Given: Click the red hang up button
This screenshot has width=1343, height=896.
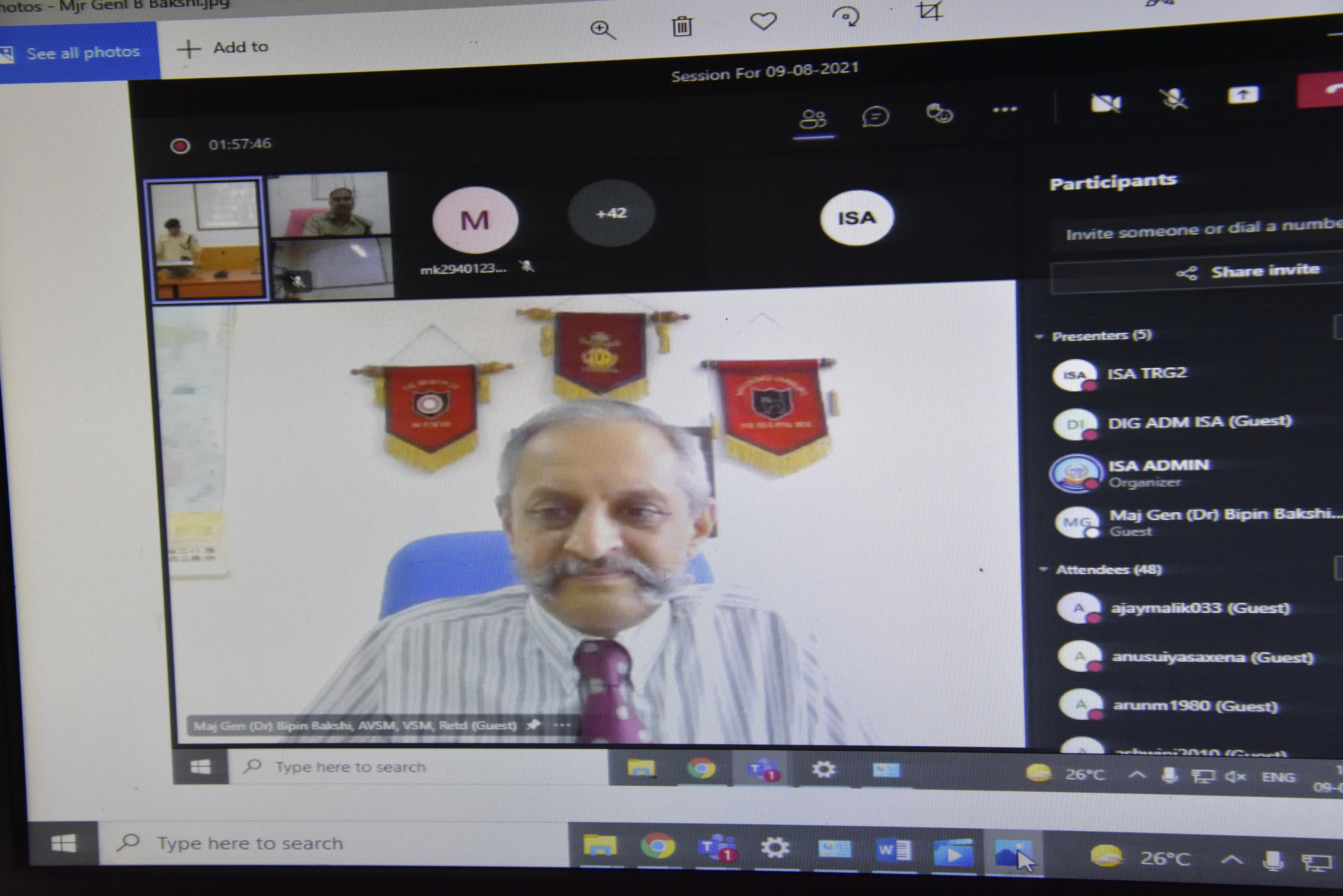Looking at the screenshot, I should (x=1321, y=90).
